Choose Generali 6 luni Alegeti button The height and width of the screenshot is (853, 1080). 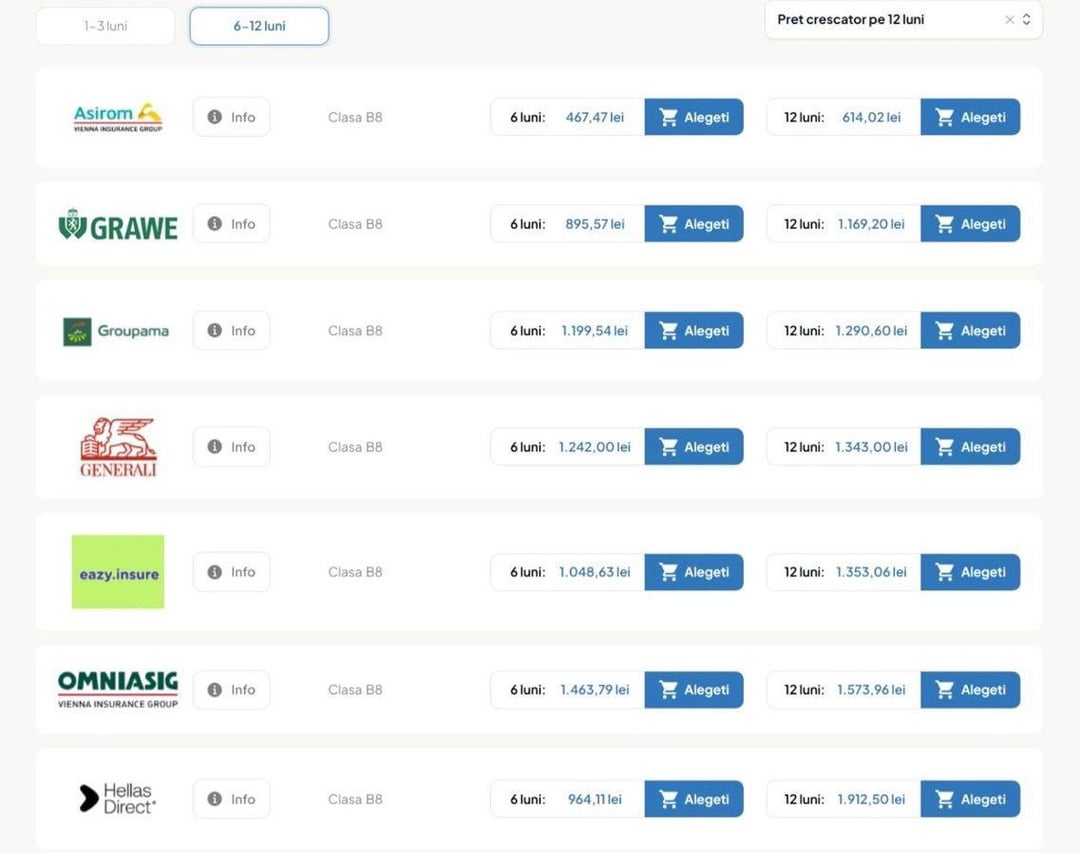pos(694,447)
